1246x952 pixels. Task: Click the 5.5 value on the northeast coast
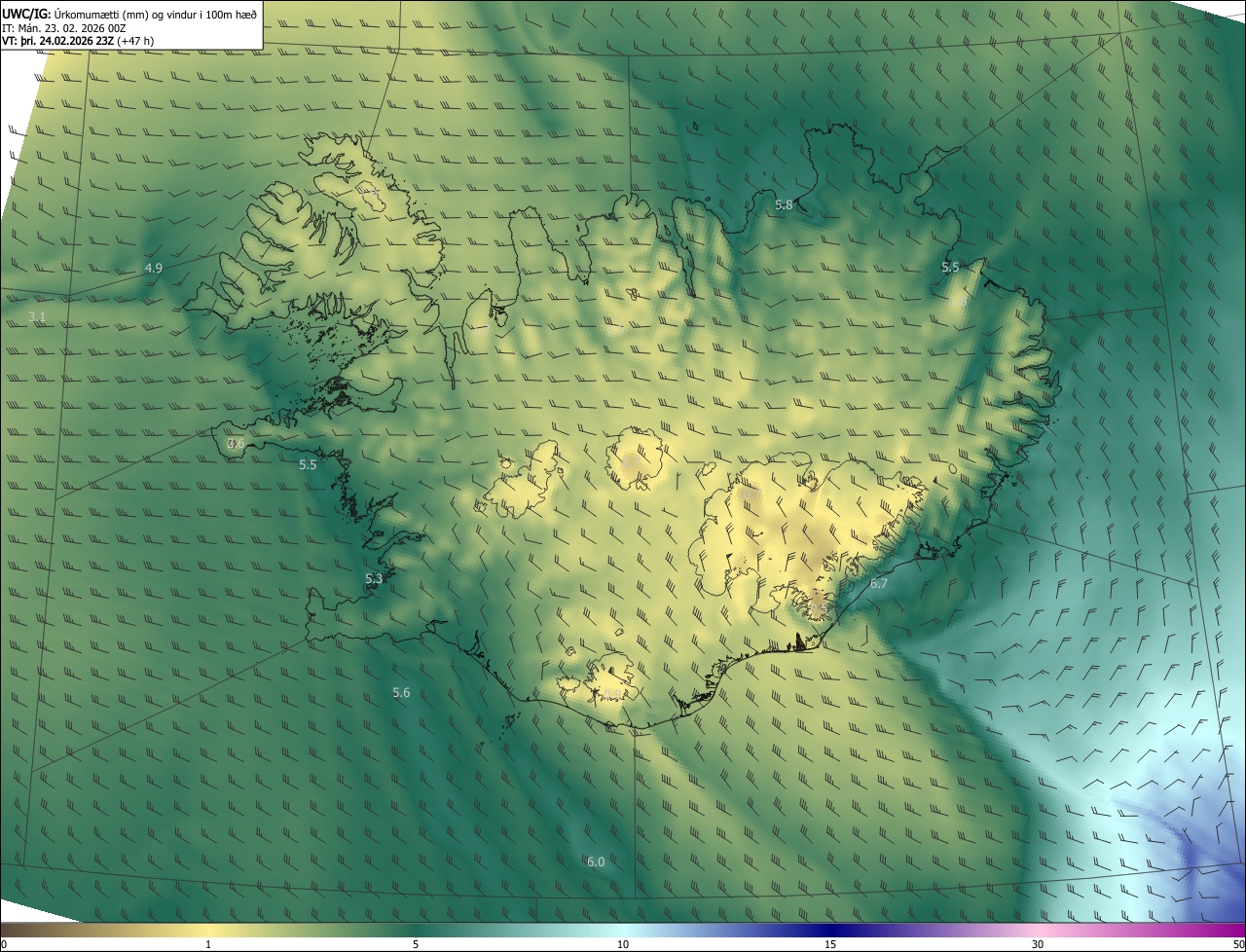(x=950, y=267)
